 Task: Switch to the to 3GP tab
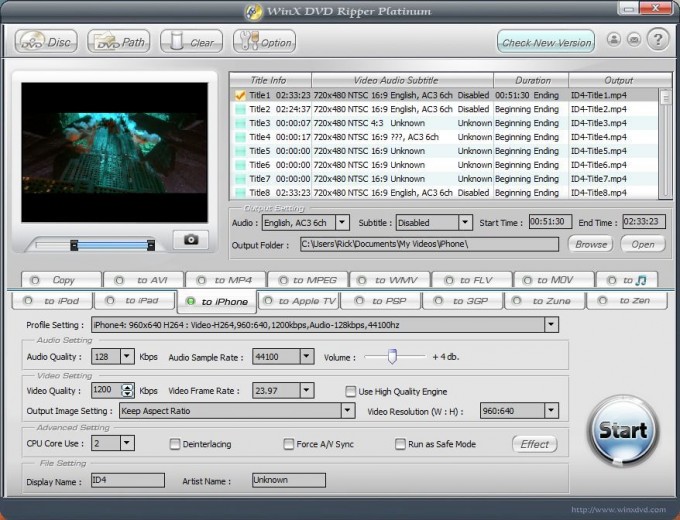pyautogui.click(x=463, y=301)
